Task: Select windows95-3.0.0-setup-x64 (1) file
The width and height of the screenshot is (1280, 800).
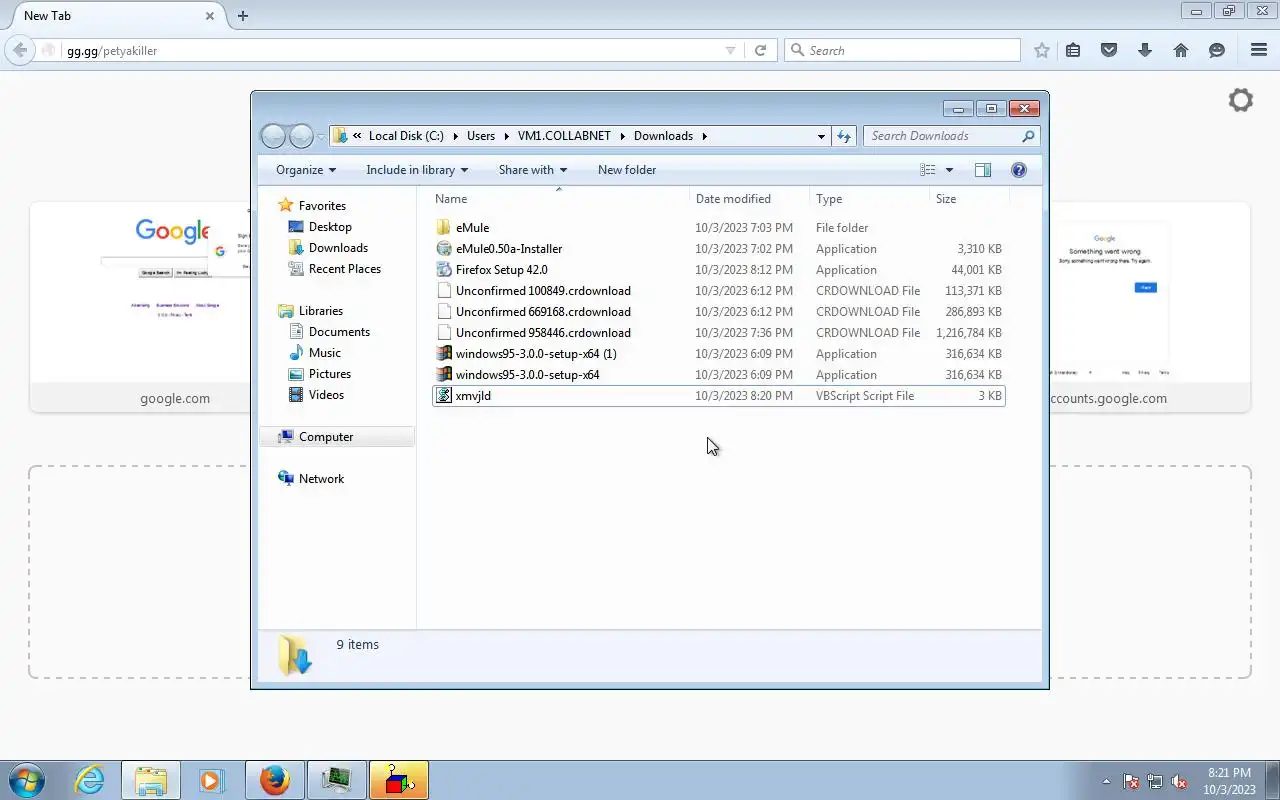Action: click(x=718, y=354)
